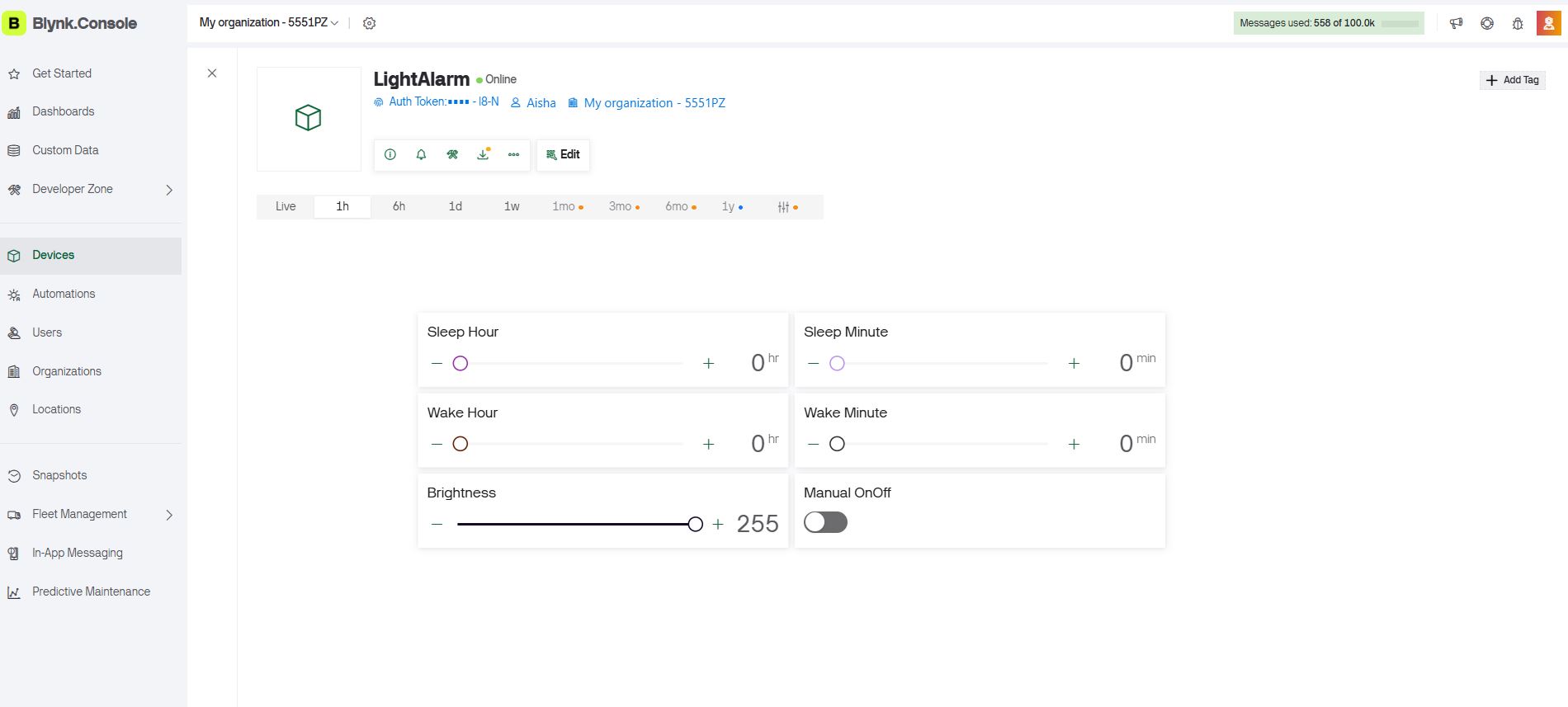The height and width of the screenshot is (707, 1568).
Task: Expand the Developer Zone chevron
Action: (169, 190)
